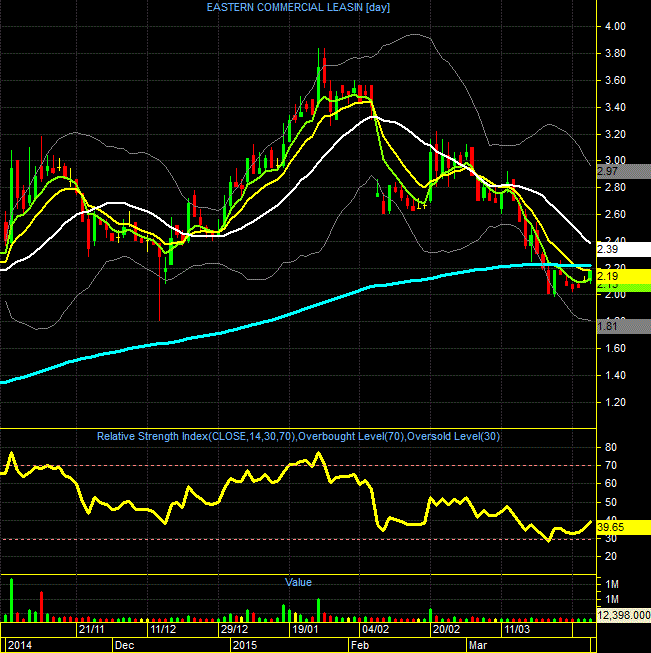The image size is (651, 653).
Task: Click the 11/03 date marker
Action: [x=517, y=629]
